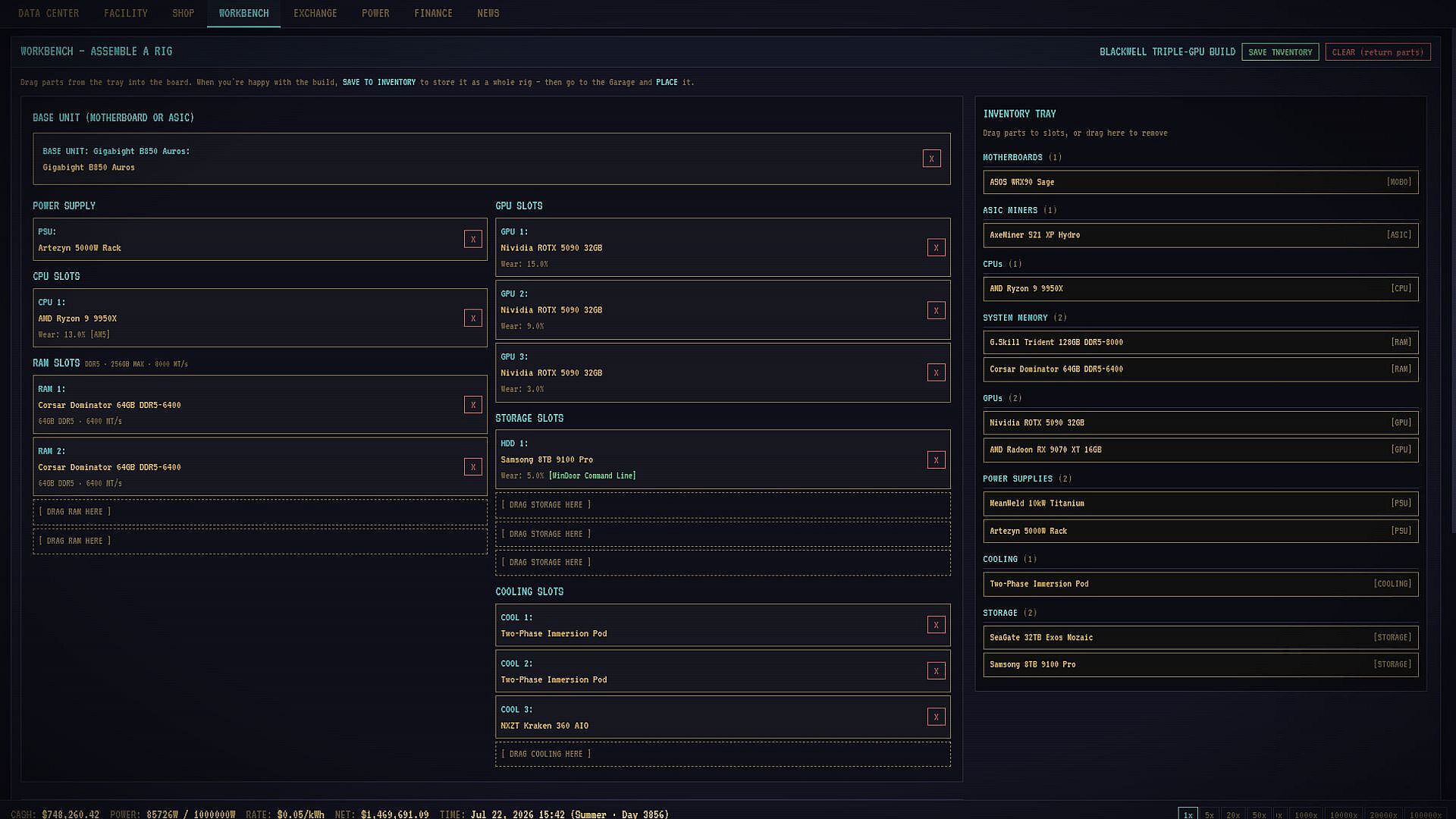Remove the Ryzon 9 9950X from CPU 1

[473, 318]
